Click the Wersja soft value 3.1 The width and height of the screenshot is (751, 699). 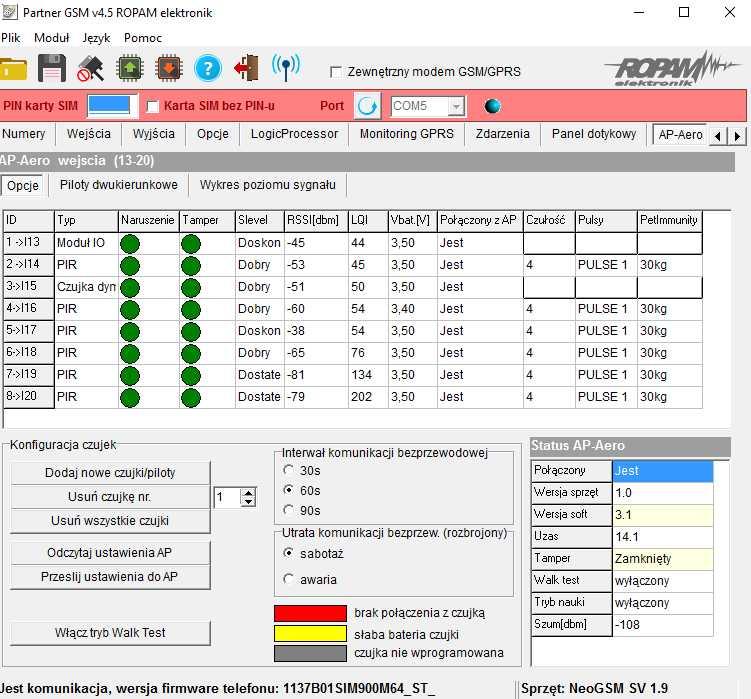663,515
